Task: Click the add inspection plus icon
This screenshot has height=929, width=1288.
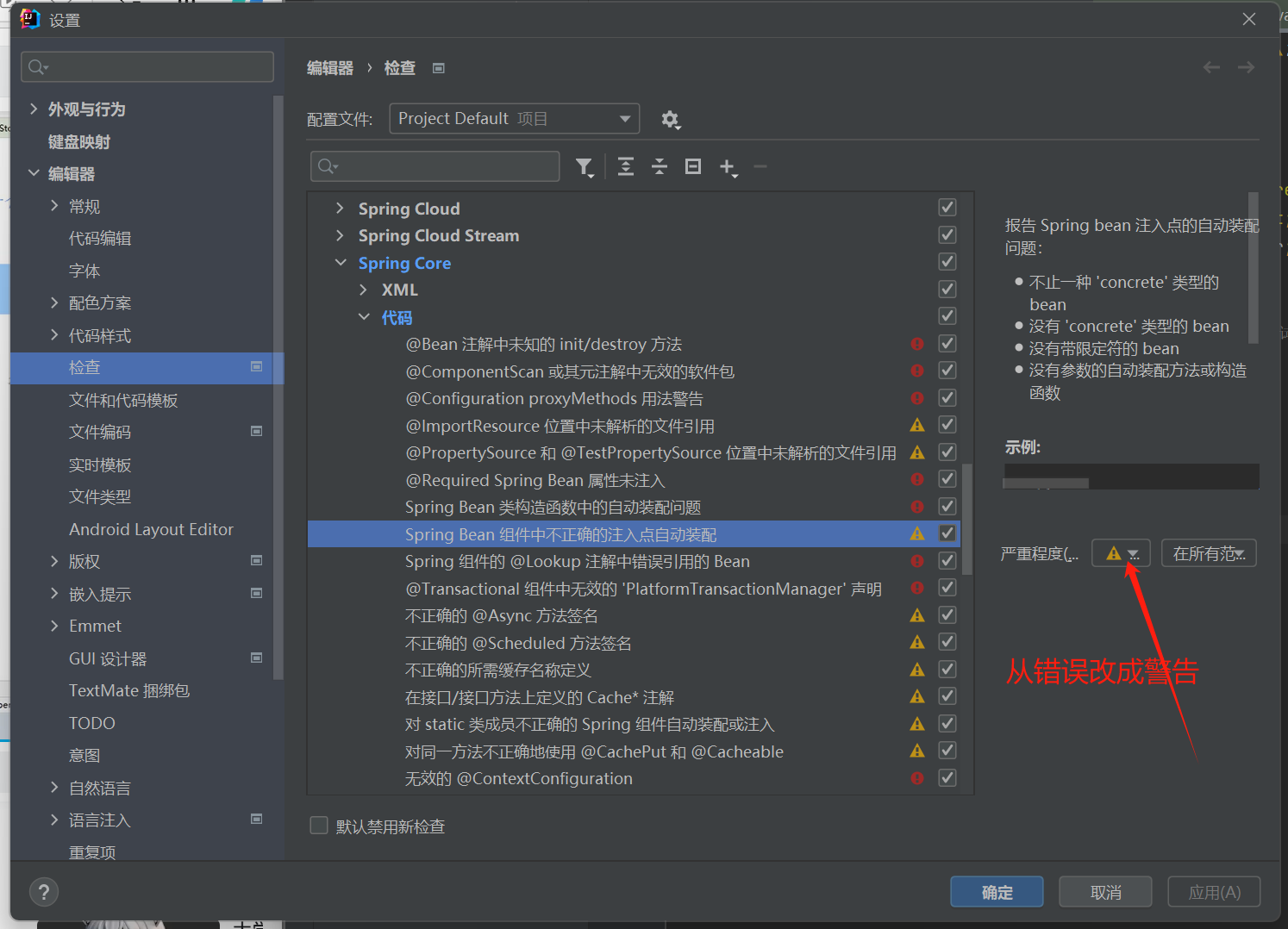Action: point(728,167)
